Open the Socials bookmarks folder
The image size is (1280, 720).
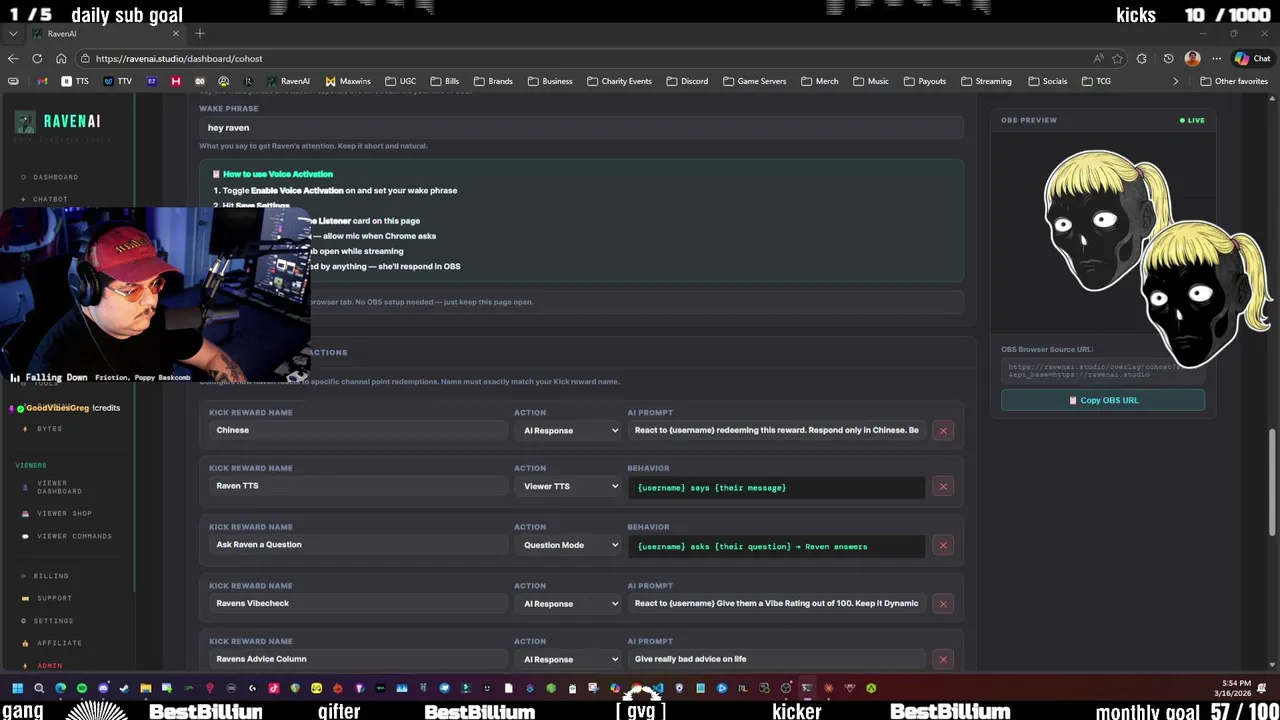click(1047, 81)
